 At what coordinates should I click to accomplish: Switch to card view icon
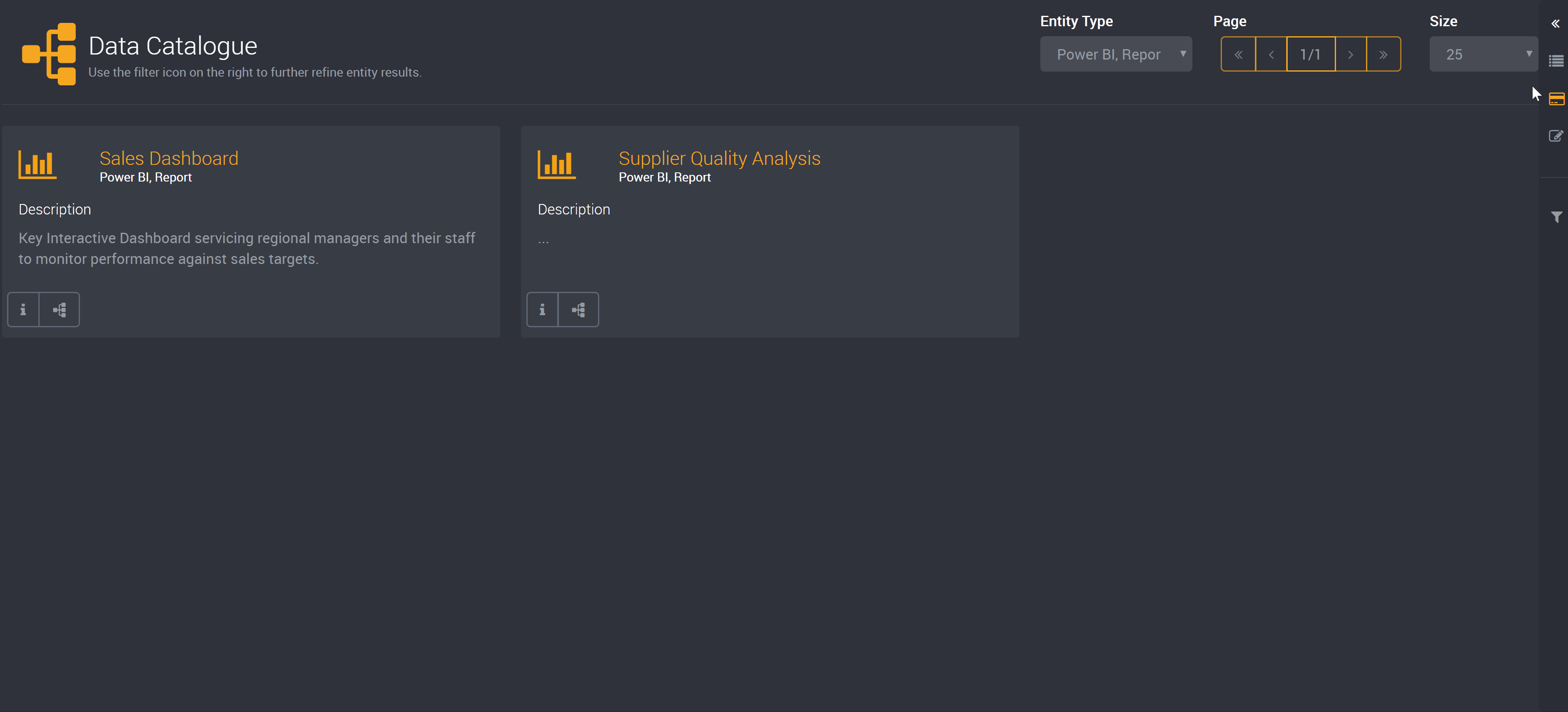coord(1556,99)
